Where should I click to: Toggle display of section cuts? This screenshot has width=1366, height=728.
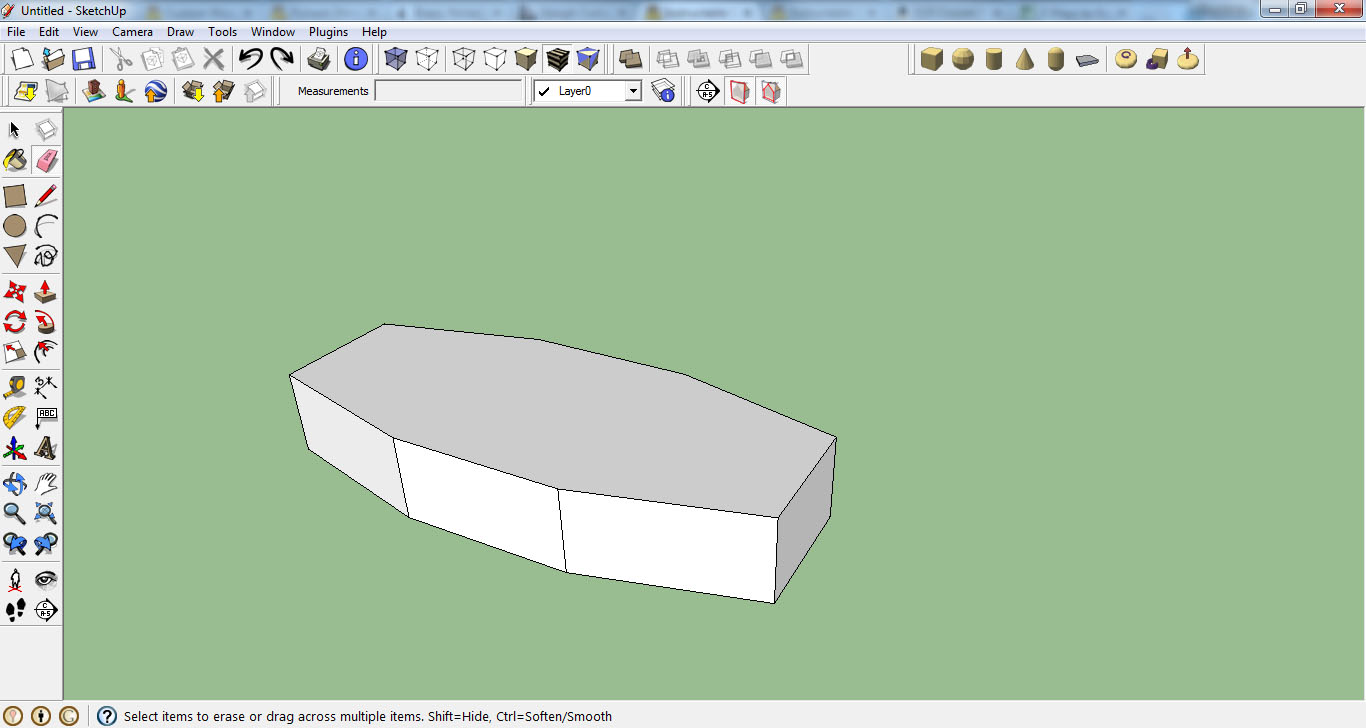tap(770, 92)
